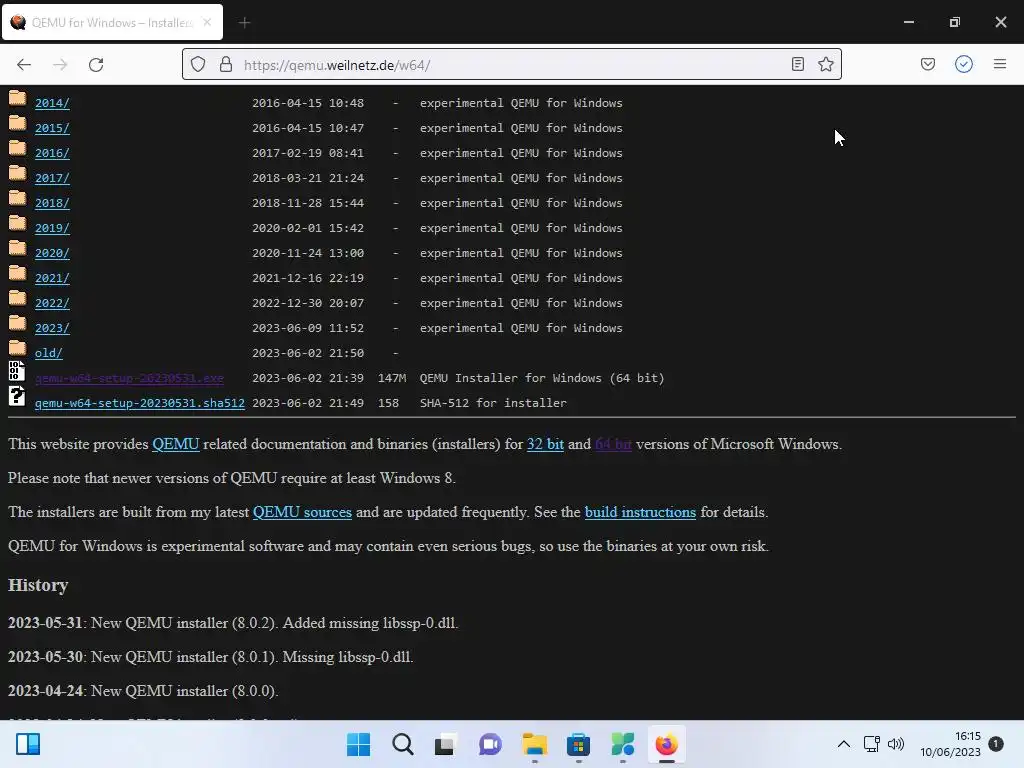This screenshot has height=768, width=1024.
Task: Open Chat app on taskbar
Action: pos(490,744)
